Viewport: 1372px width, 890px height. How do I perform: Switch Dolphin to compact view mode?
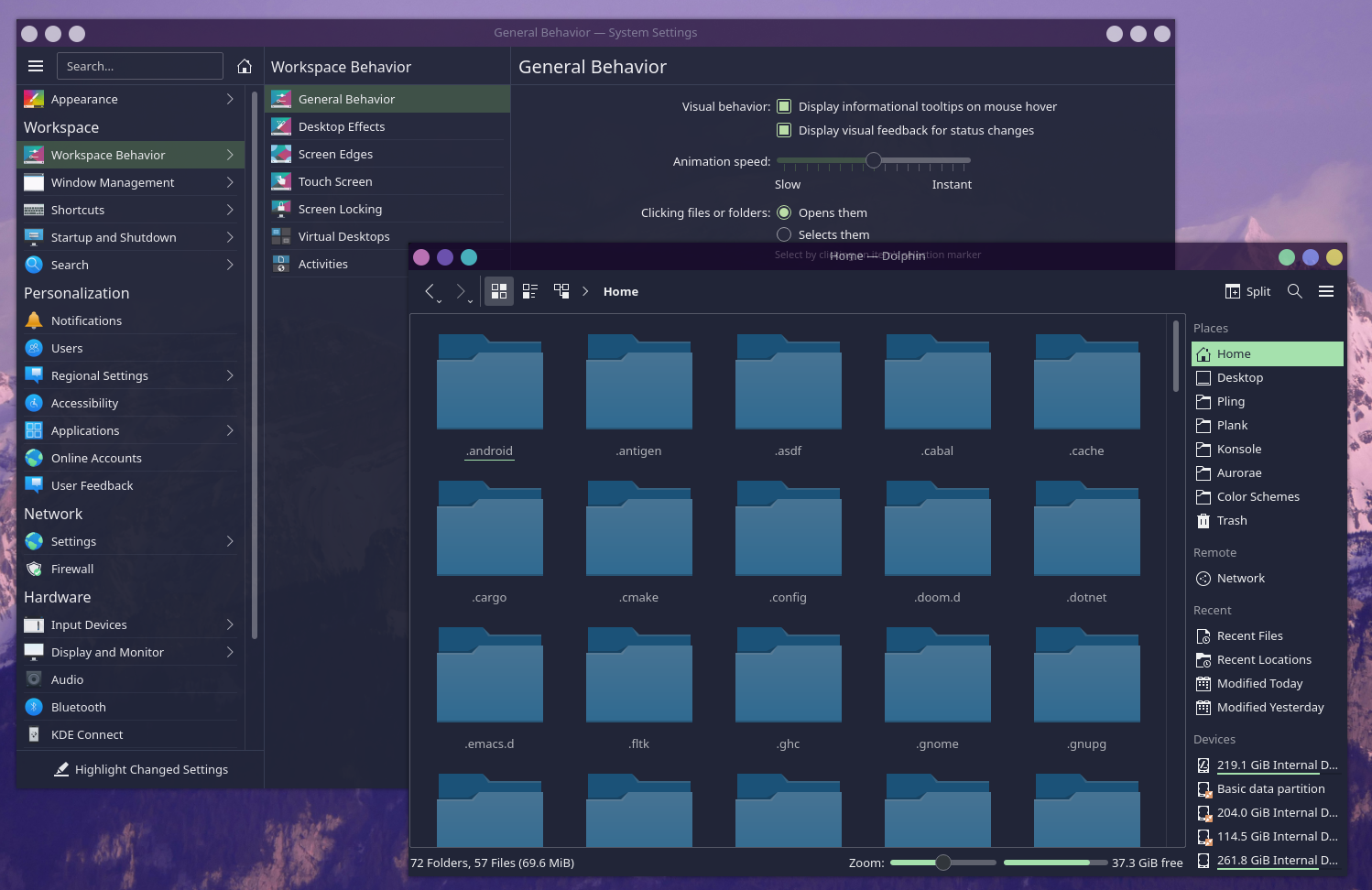pyautogui.click(x=530, y=291)
